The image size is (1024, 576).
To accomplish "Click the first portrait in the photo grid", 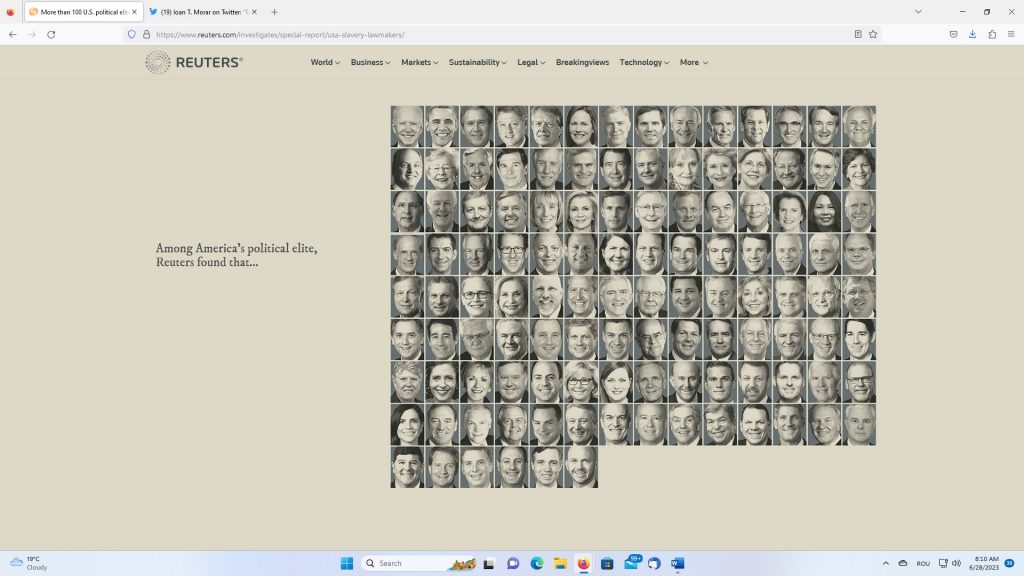I will click(x=407, y=126).
